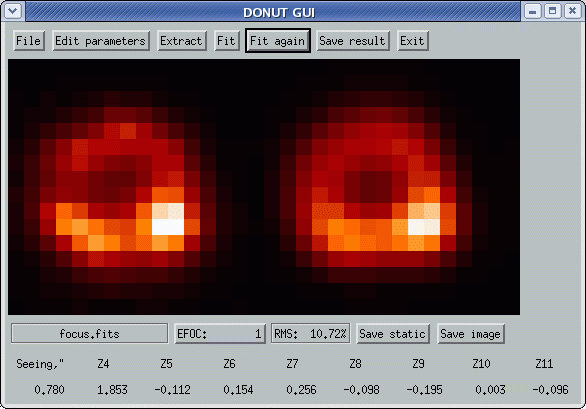This screenshot has height=409, width=586.
Task: Select the focus.fits filename field
Action: pos(90,333)
